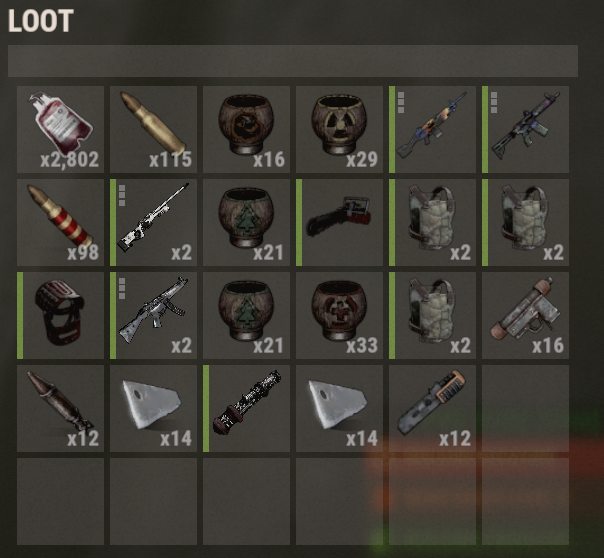
Task: Click the medical cross pumpkin x33
Action: (x=339, y=315)
